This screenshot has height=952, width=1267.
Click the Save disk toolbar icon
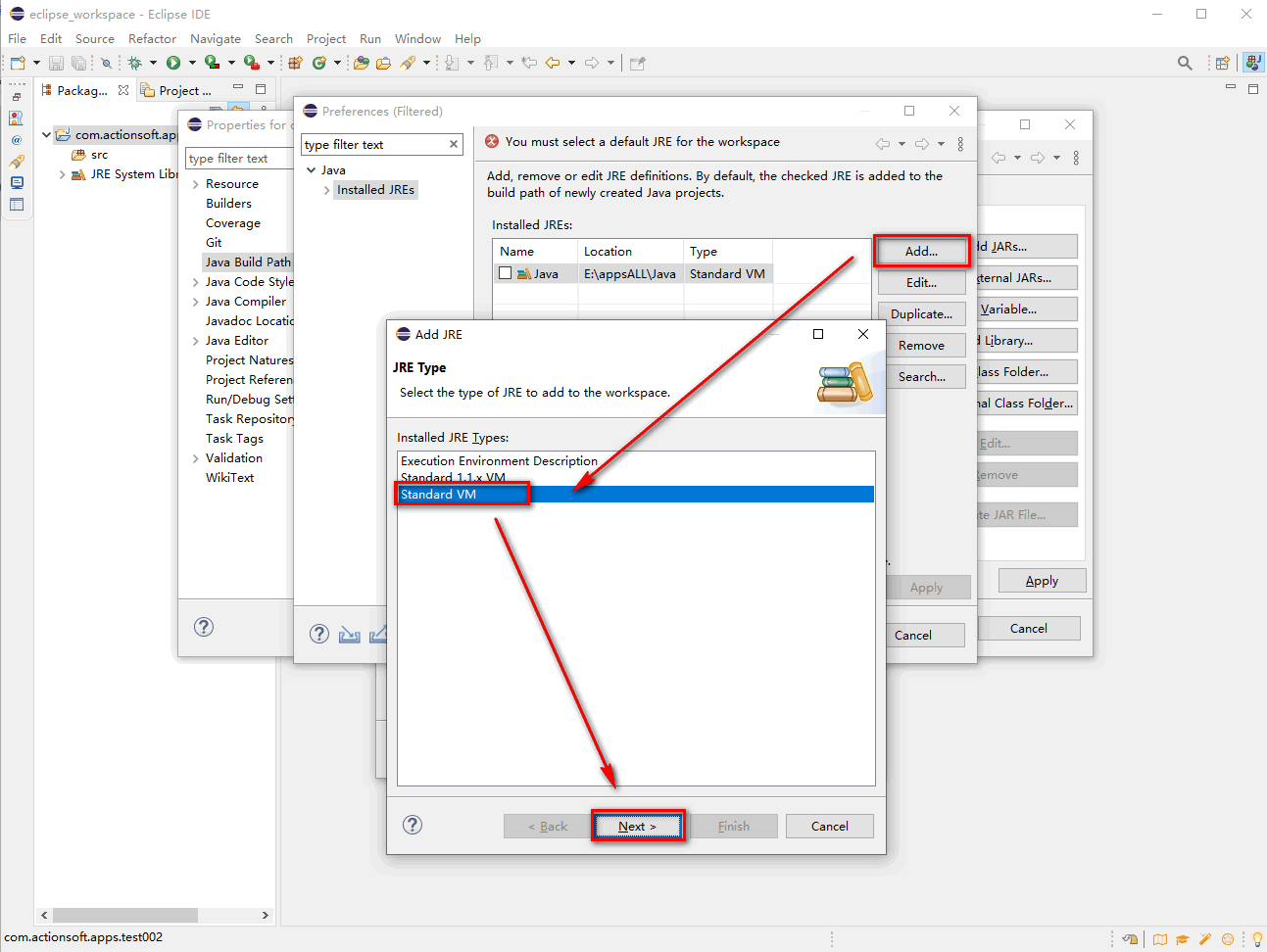point(56,63)
